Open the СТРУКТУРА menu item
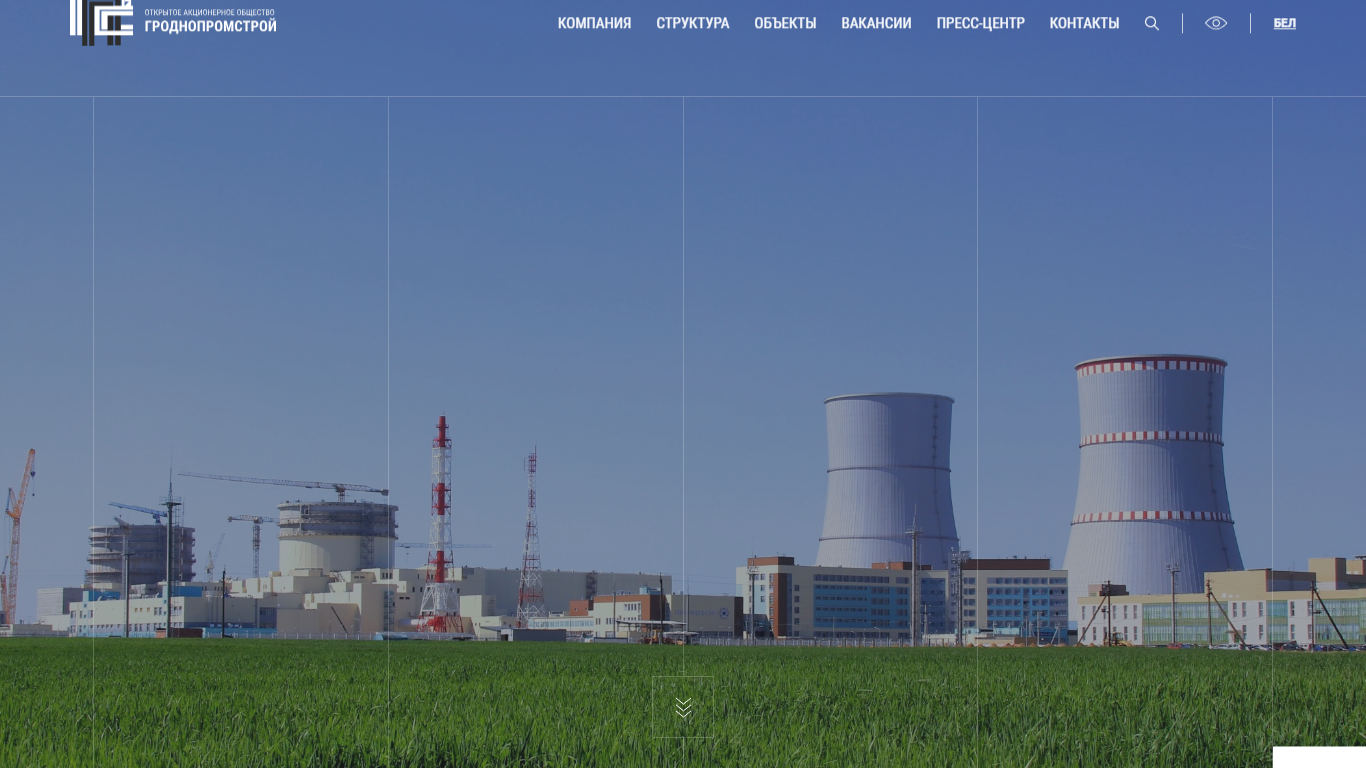The height and width of the screenshot is (768, 1366). tap(692, 23)
